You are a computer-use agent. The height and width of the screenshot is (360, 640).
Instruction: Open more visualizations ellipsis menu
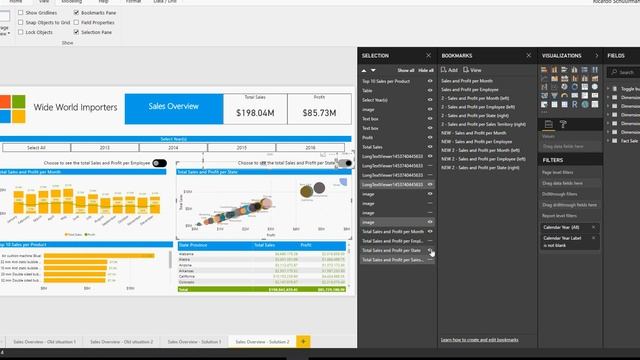pyautogui.click(x=544, y=112)
